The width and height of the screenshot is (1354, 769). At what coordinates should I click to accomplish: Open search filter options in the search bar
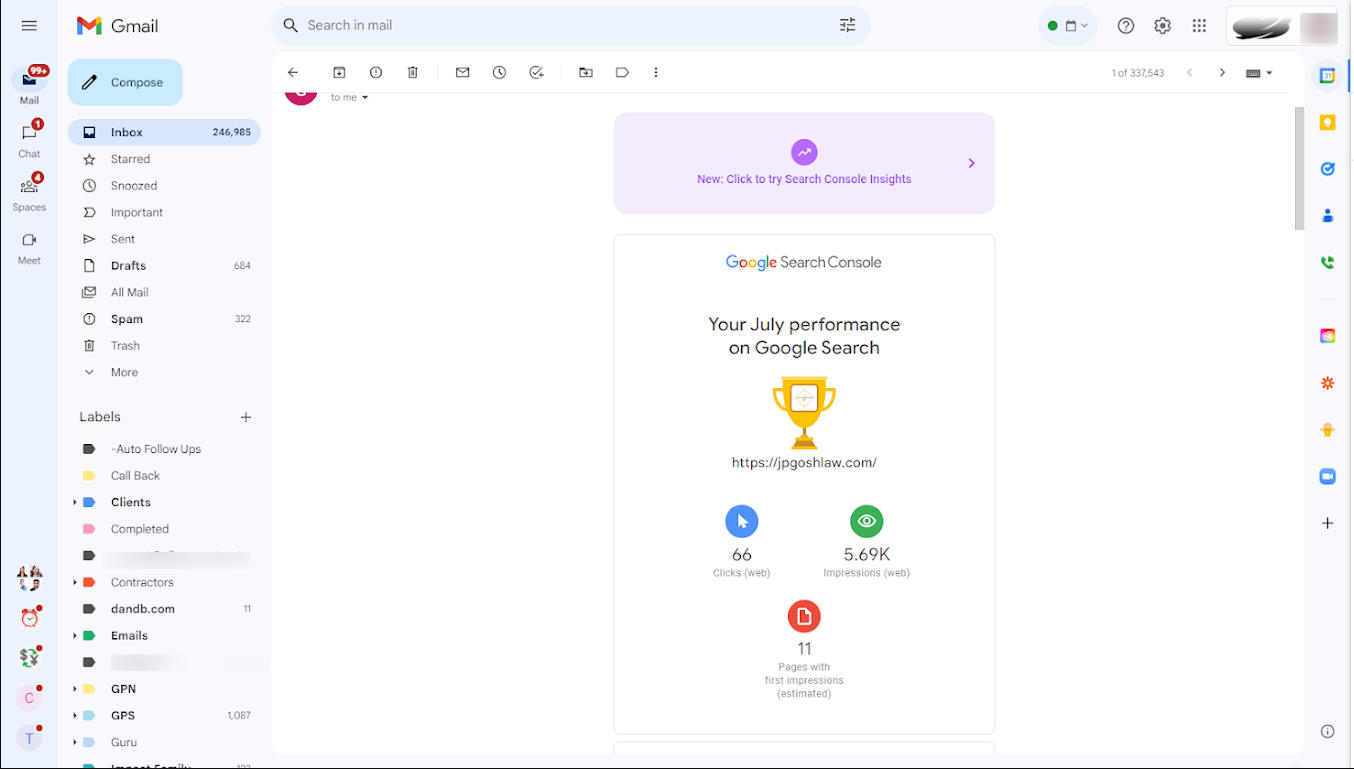tap(847, 25)
